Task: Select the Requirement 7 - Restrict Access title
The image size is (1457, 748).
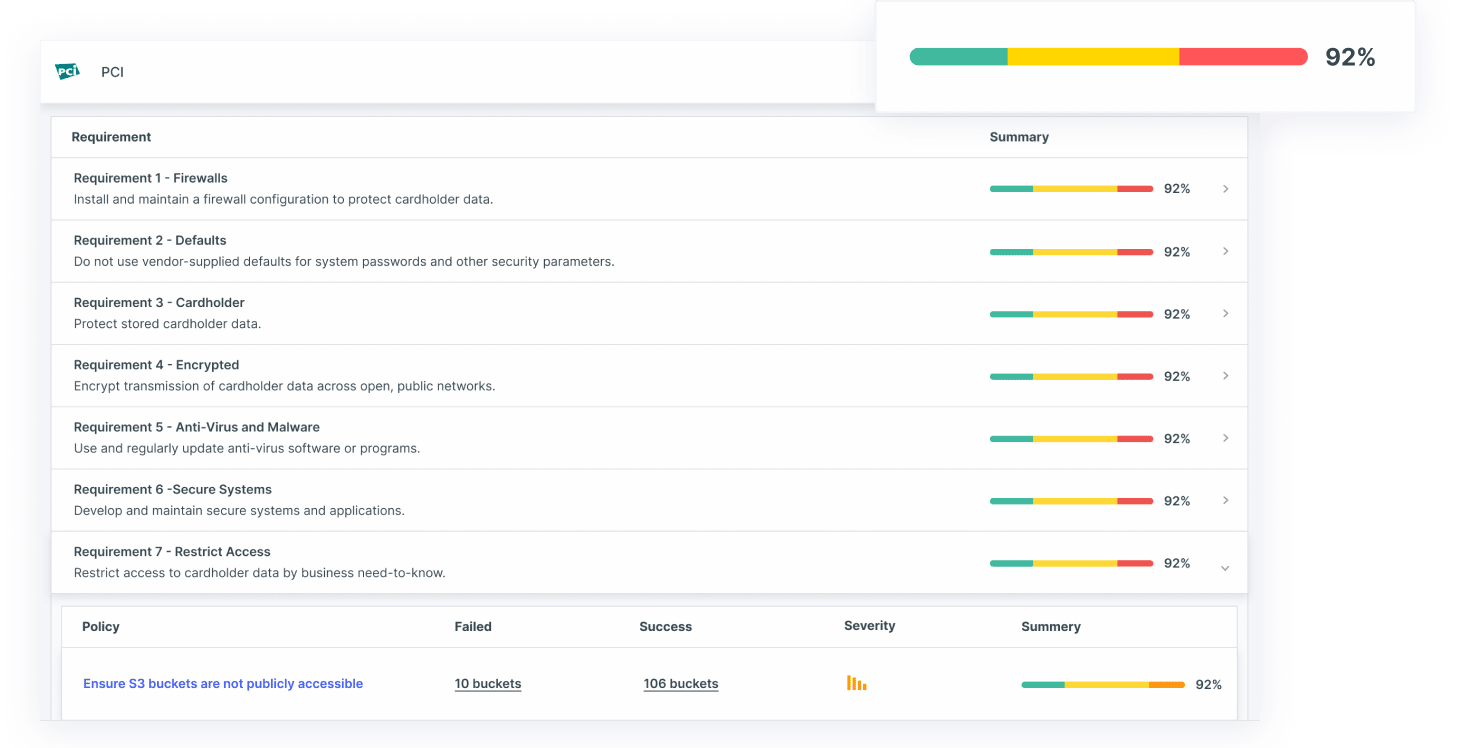Action: pyautogui.click(x=172, y=551)
